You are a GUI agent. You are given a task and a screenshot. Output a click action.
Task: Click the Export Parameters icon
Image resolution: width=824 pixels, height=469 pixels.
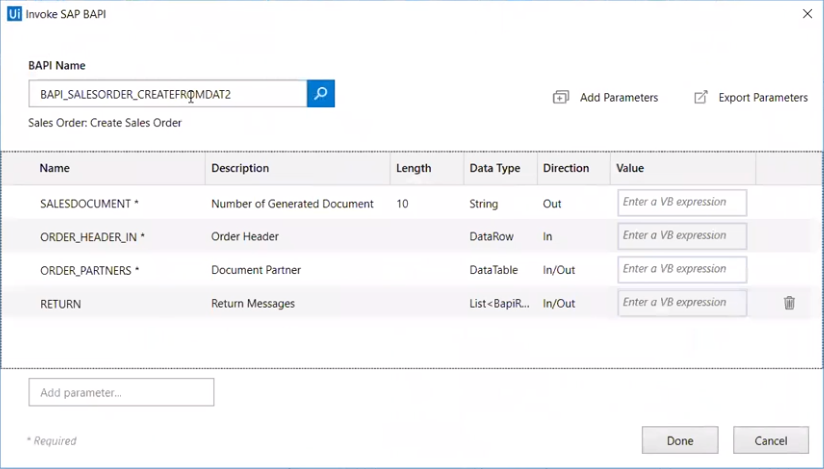701,98
